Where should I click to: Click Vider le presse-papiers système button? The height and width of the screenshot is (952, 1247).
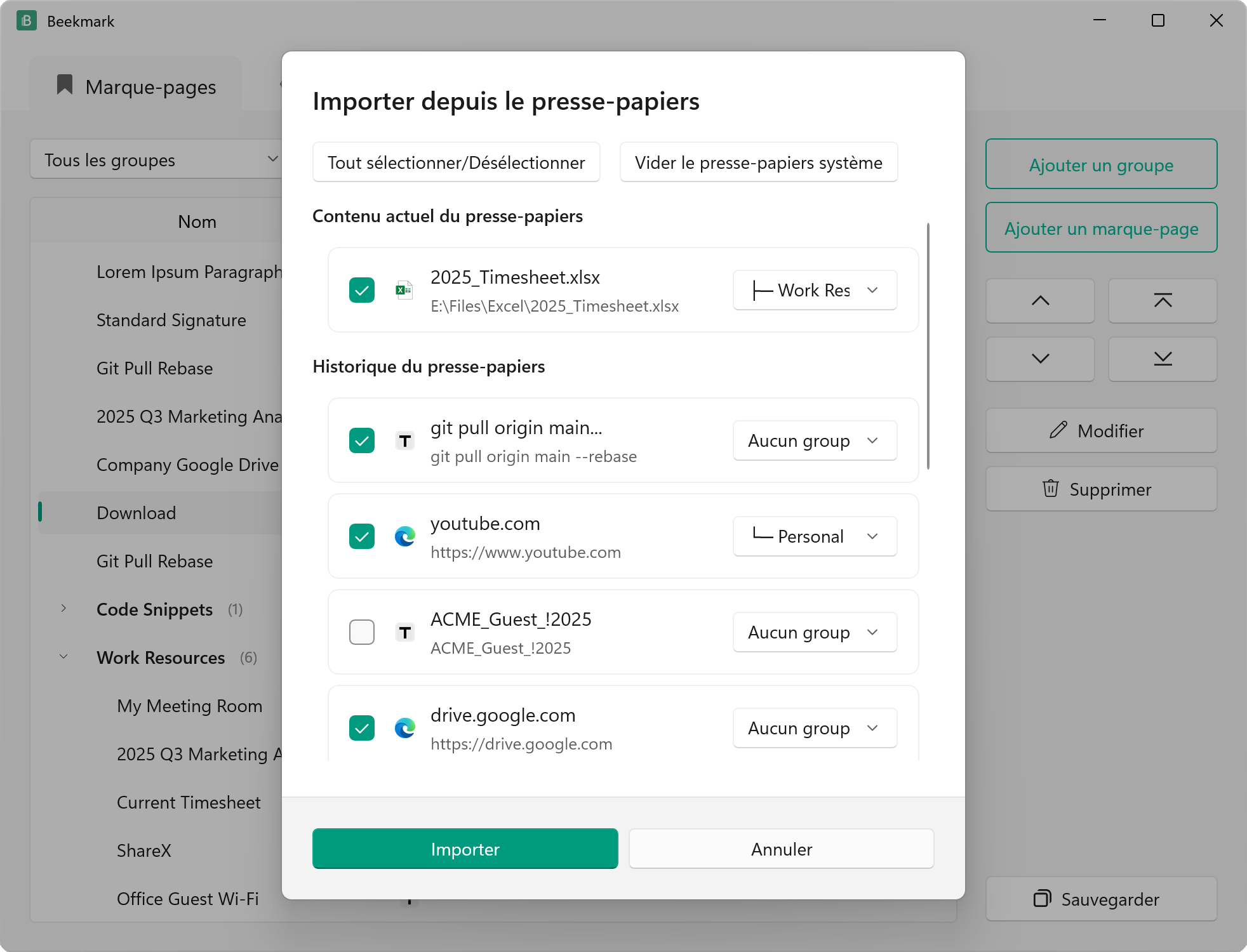759,162
